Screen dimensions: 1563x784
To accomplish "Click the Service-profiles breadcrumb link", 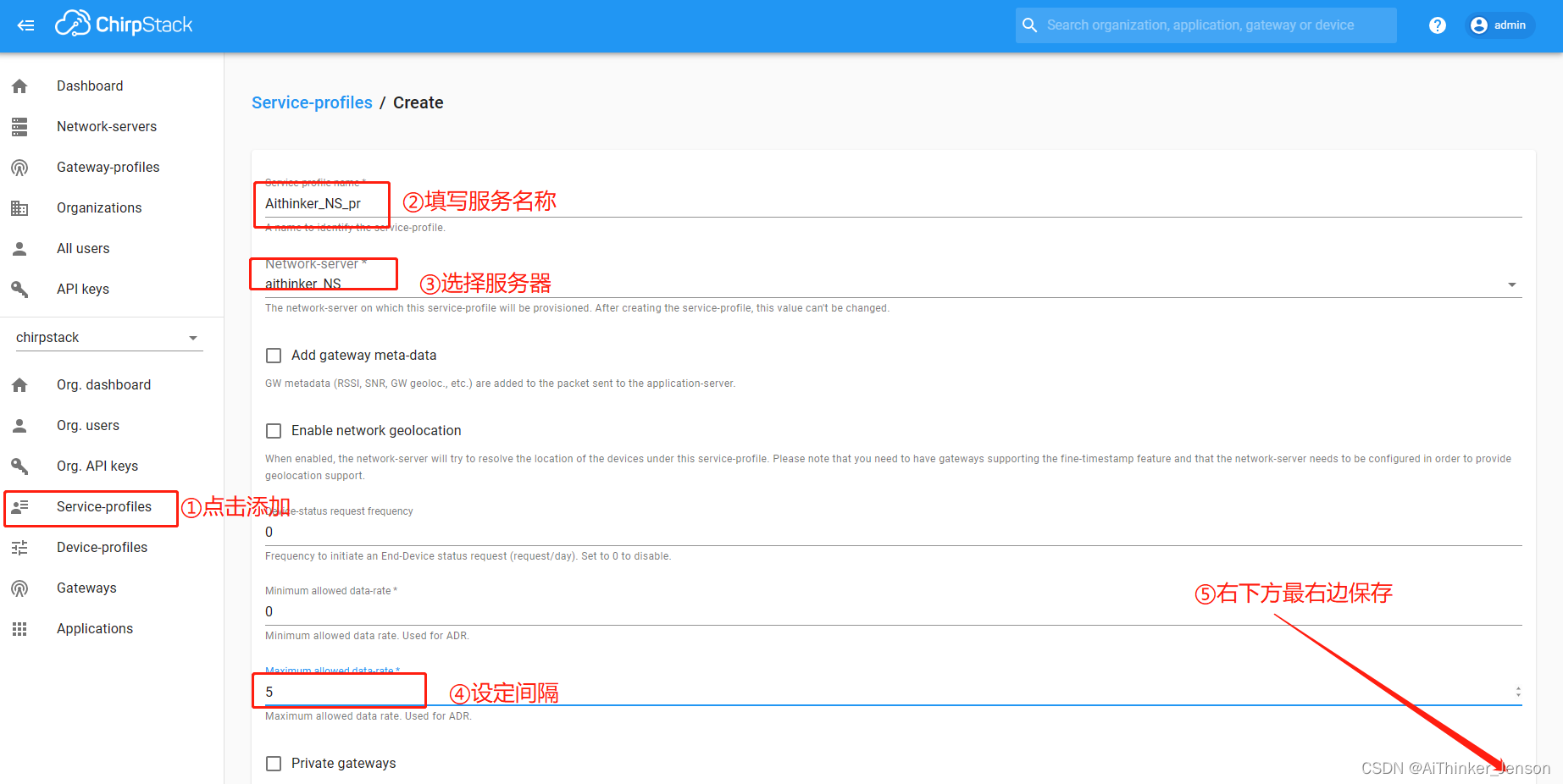I will point(312,102).
